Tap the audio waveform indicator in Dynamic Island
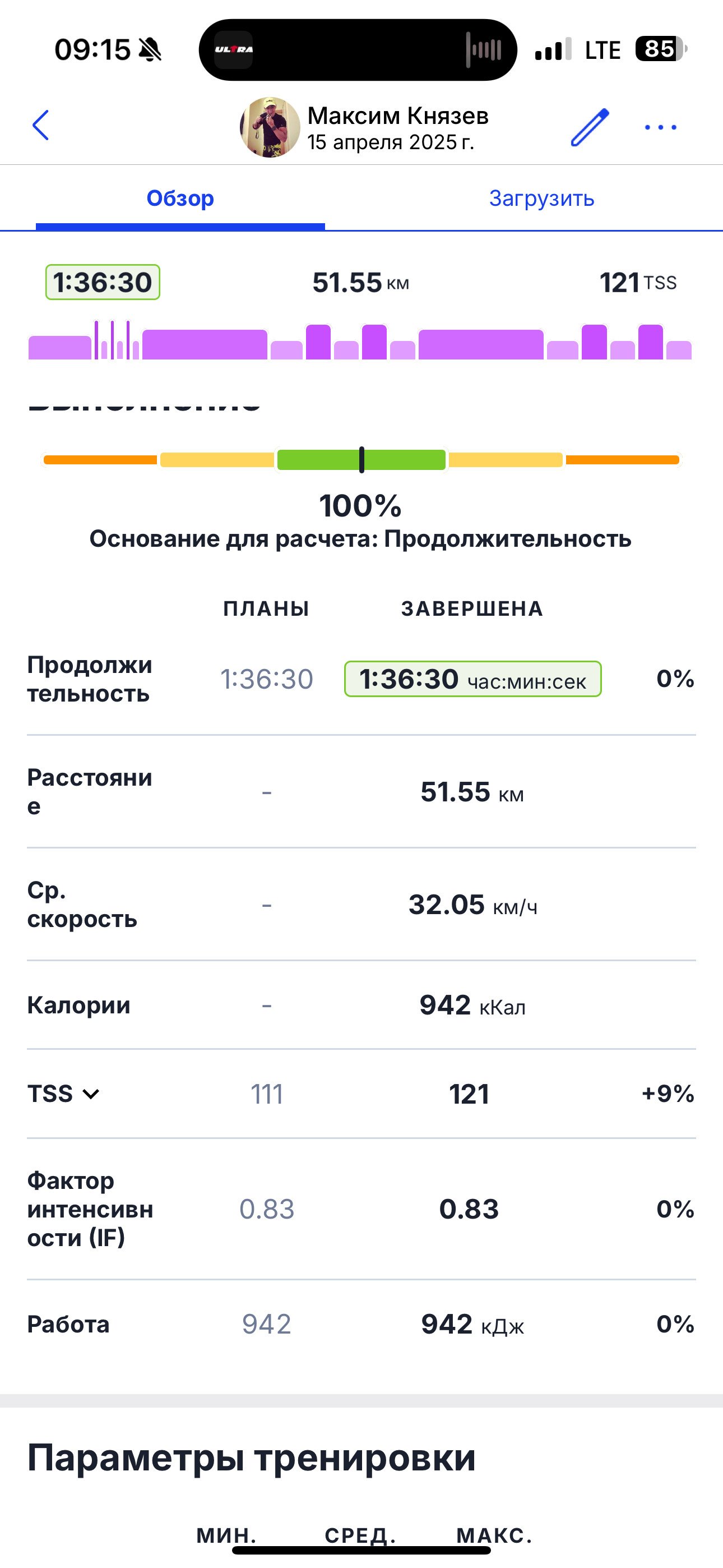Image resolution: width=723 pixels, height=1568 pixels. [484, 49]
